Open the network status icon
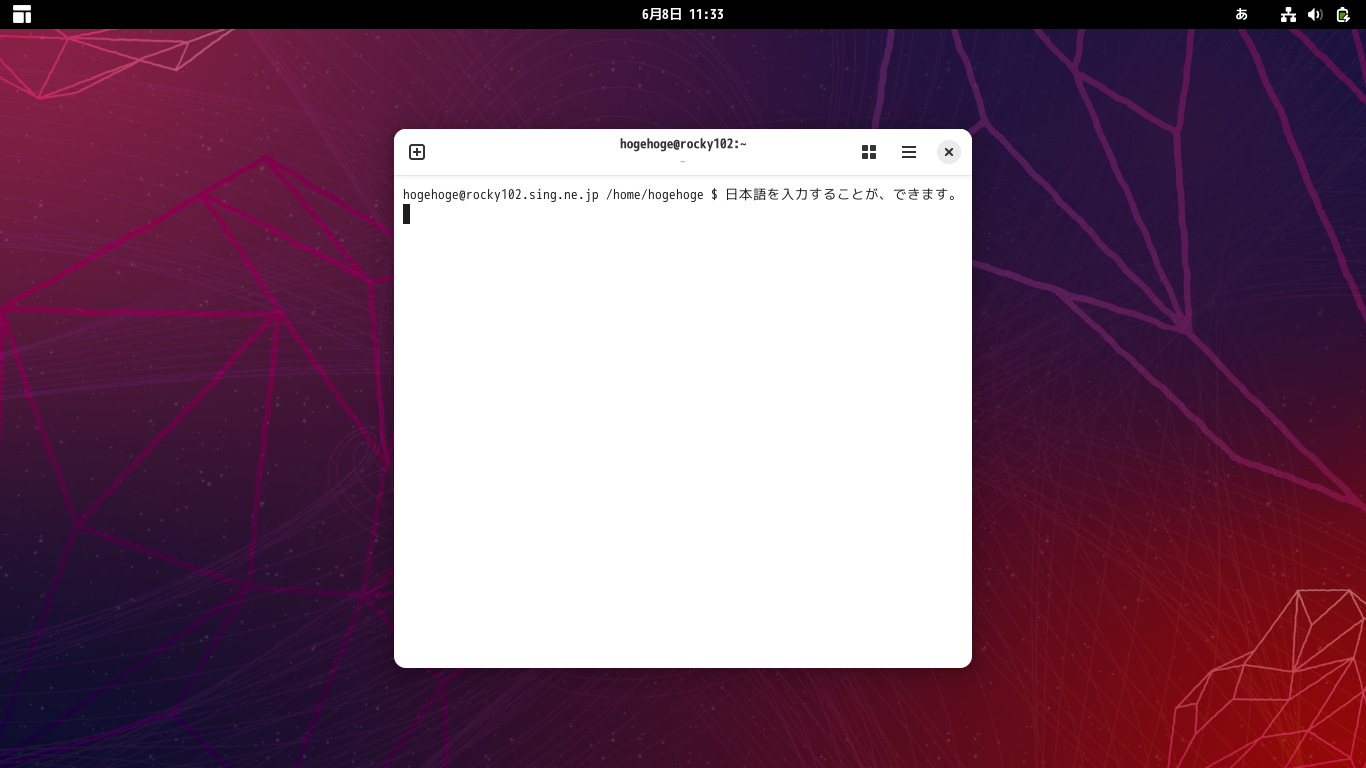Viewport: 1366px width, 768px height. [x=1288, y=14]
